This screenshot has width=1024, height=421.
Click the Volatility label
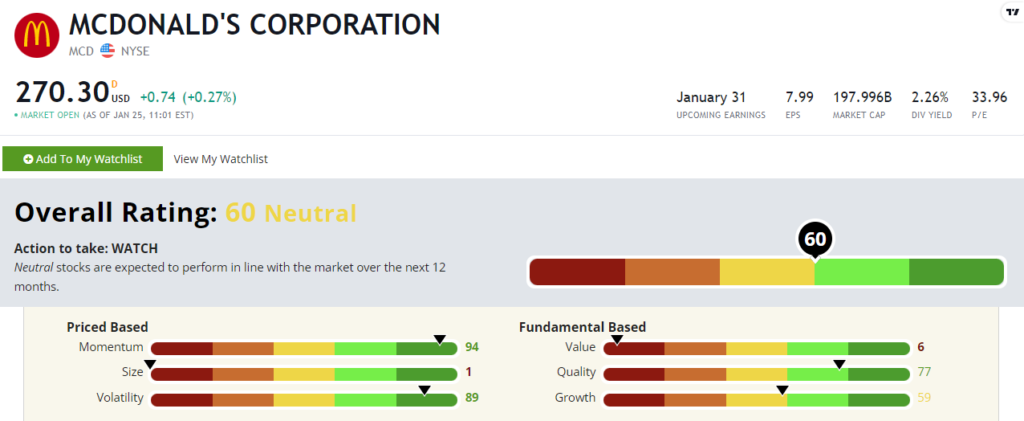[x=120, y=398]
